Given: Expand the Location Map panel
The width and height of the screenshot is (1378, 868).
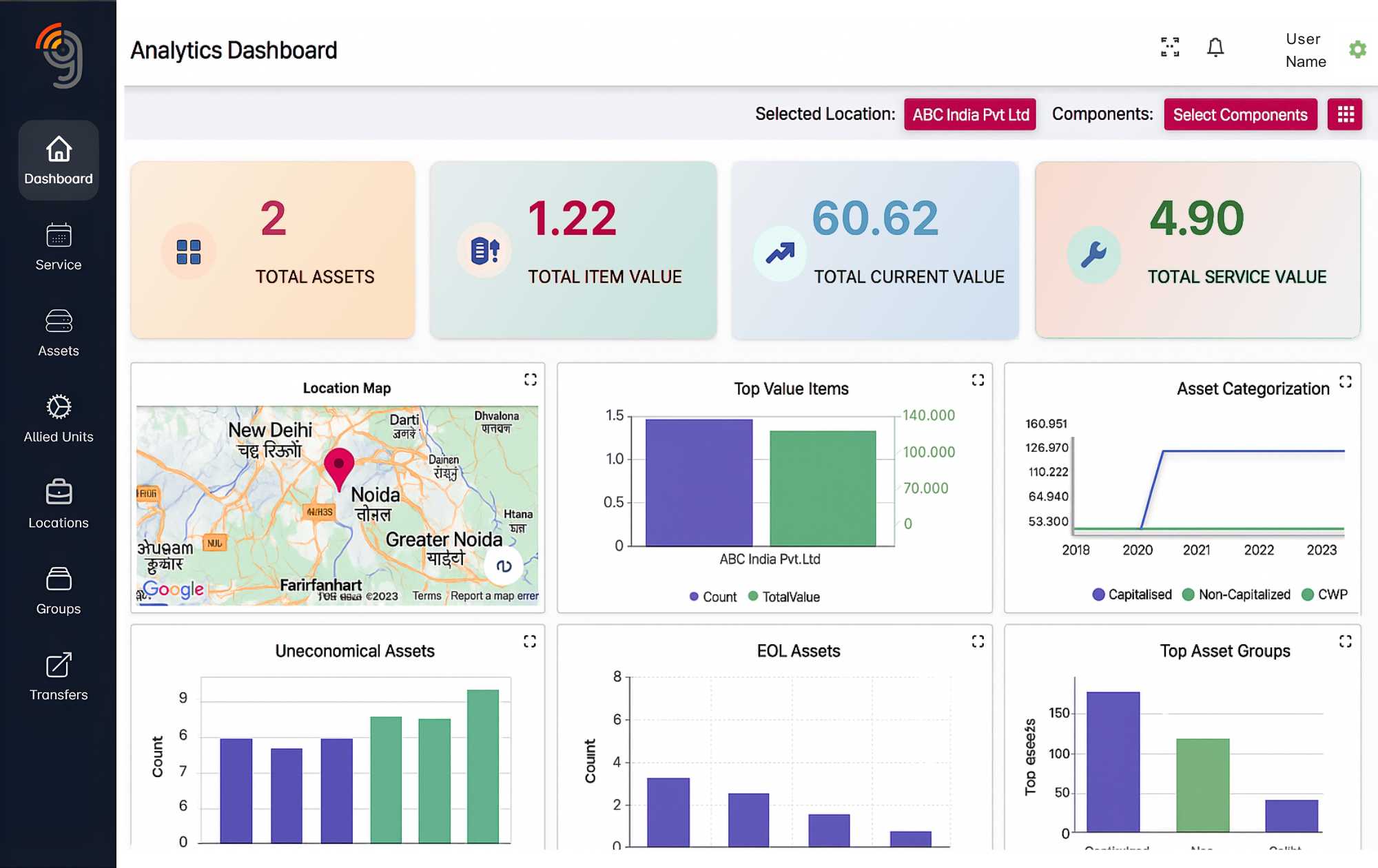Looking at the screenshot, I should pos(530,380).
